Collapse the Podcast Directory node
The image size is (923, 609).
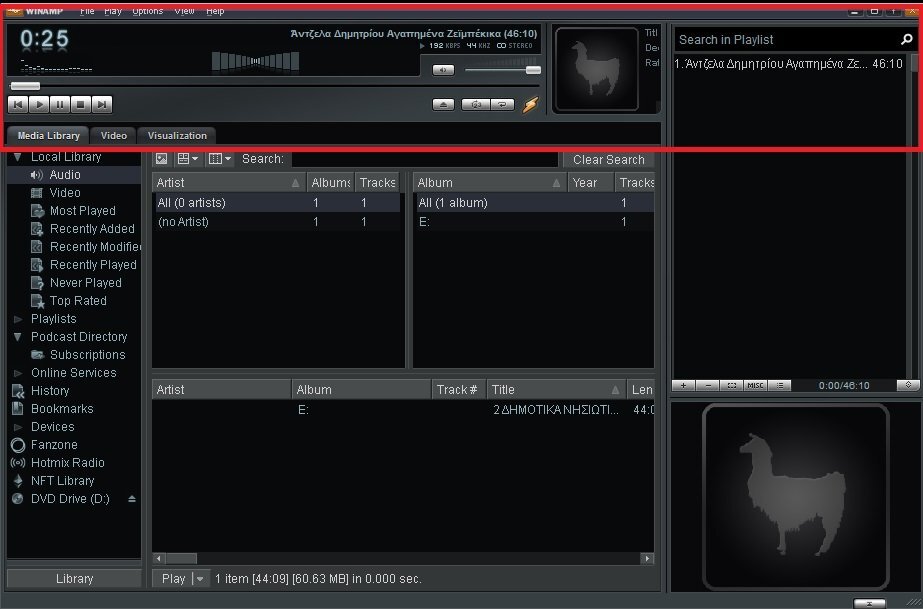tap(18, 337)
